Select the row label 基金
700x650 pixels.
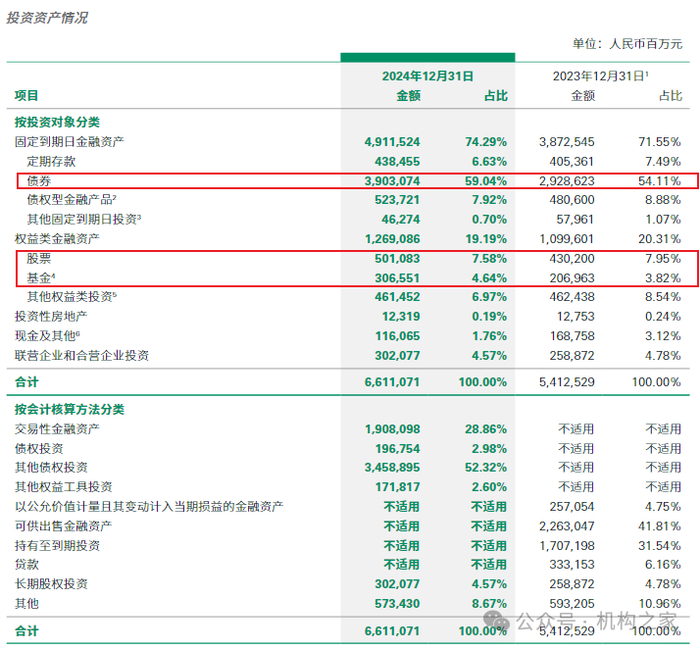[x=41, y=278]
